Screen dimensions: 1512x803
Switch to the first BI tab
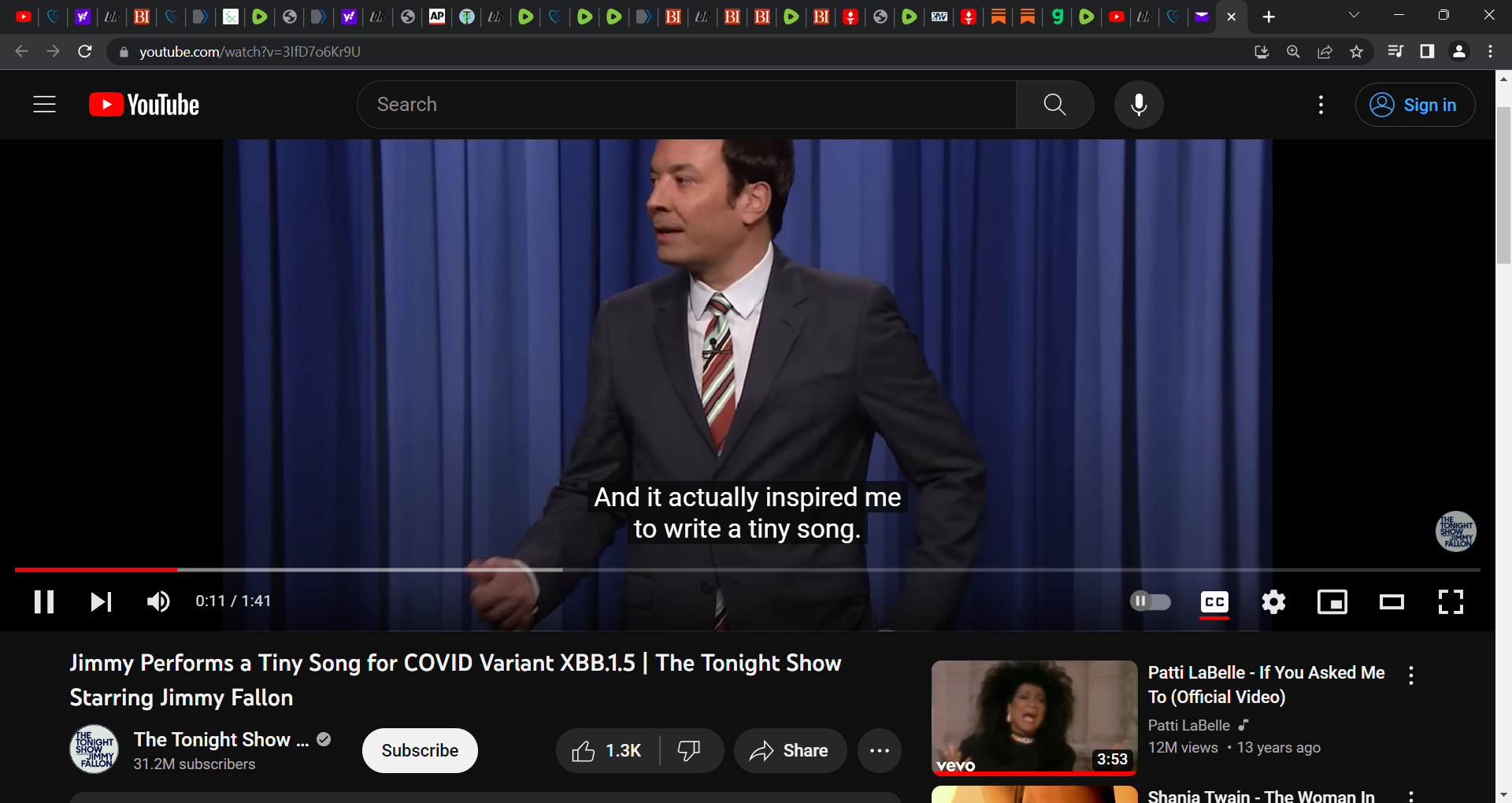click(x=142, y=17)
